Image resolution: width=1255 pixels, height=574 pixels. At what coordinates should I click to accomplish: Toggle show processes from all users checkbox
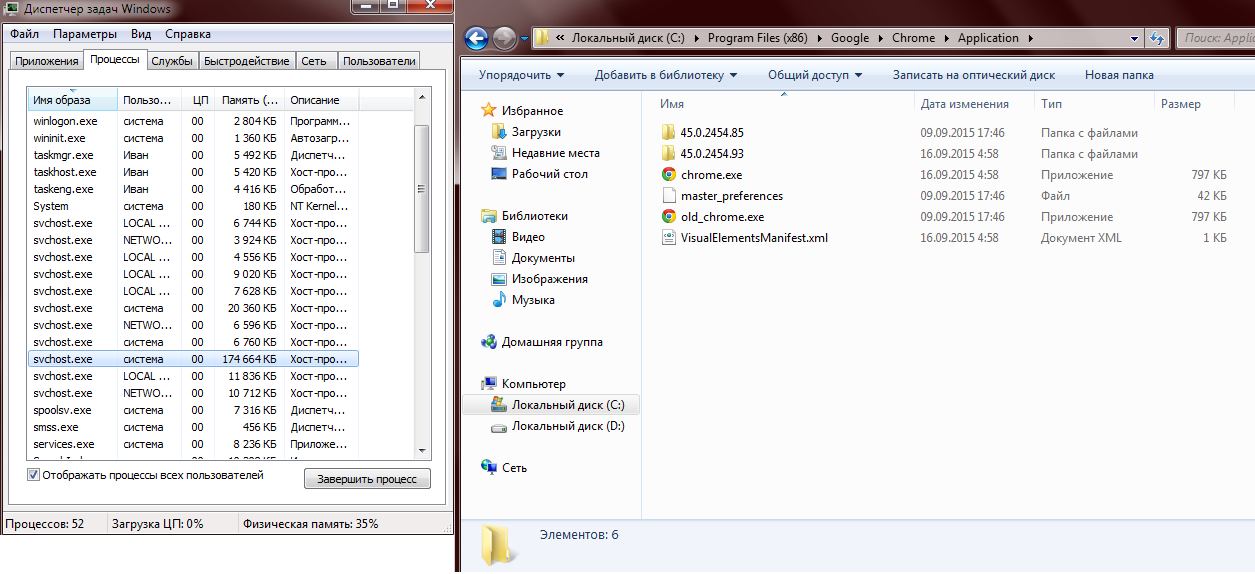[x=33, y=475]
